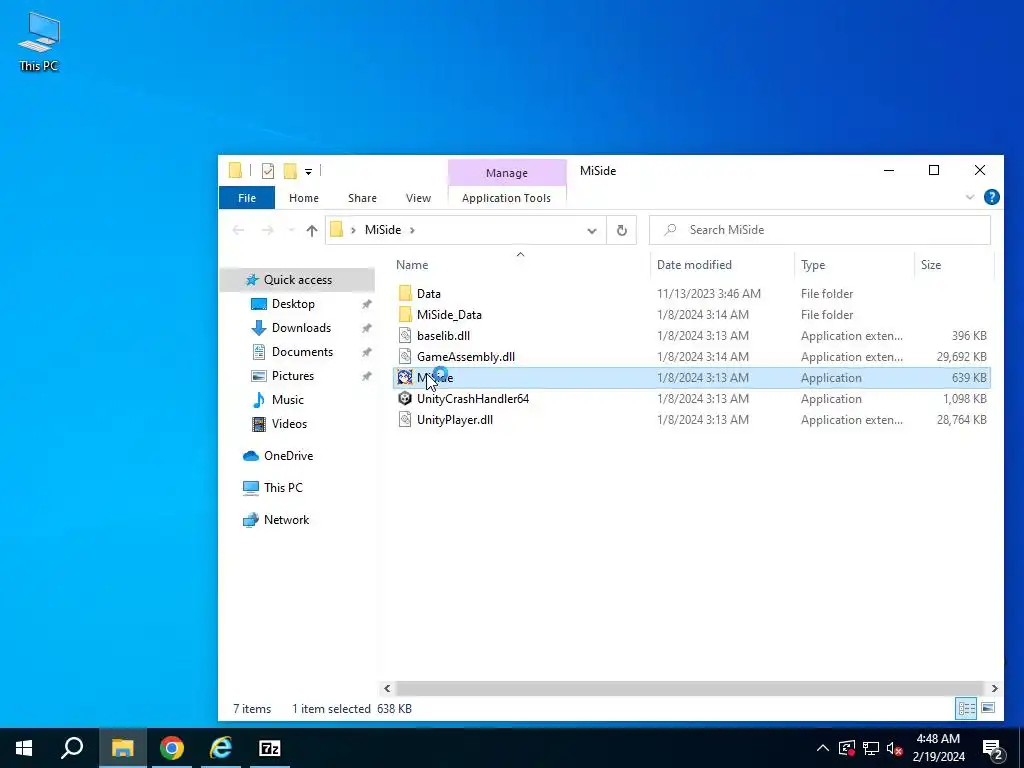Switch to Large icons view button
Screen dimensions: 1024x768
pos(988,708)
